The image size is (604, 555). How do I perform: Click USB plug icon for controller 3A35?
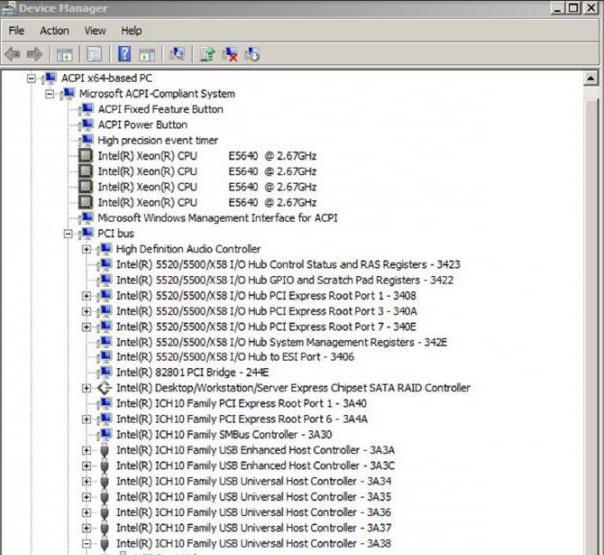(x=104, y=496)
